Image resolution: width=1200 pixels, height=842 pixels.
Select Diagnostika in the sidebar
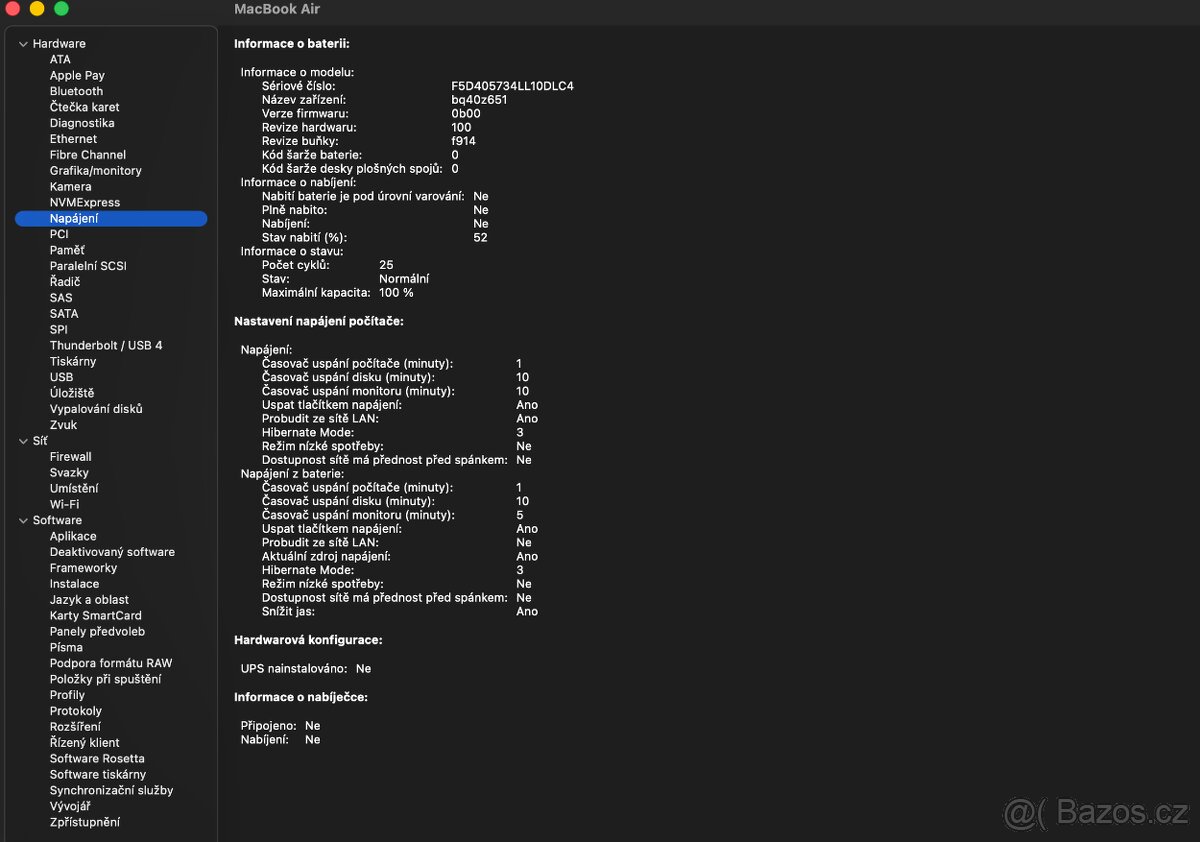click(82, 123)
